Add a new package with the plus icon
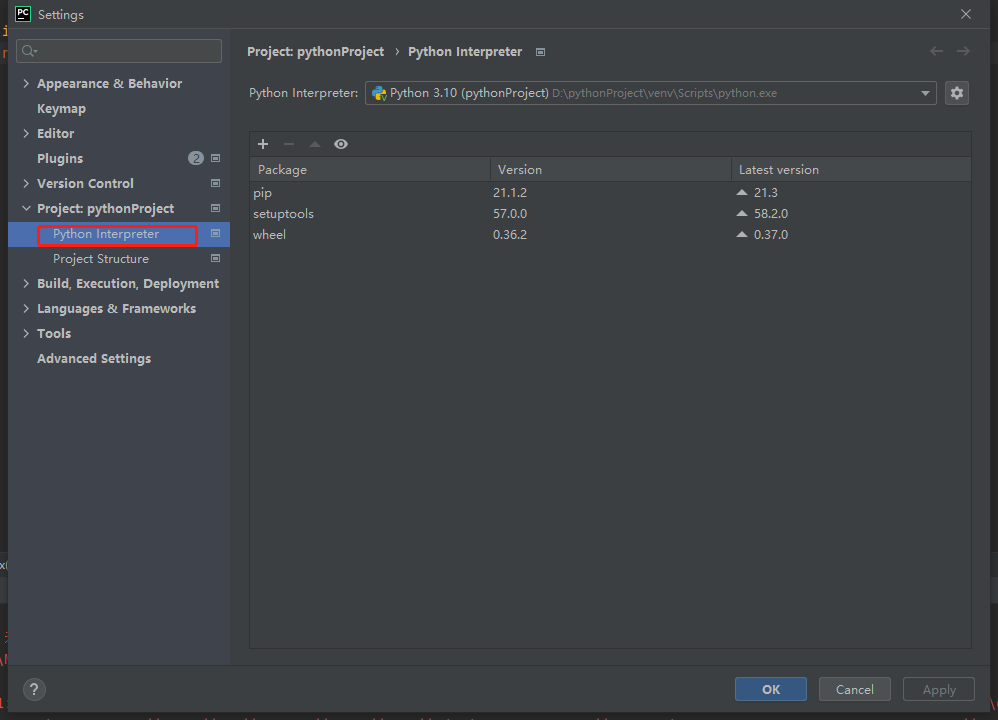Image resolution: width=998 pixels, height=720 pixels. [263, 144]
